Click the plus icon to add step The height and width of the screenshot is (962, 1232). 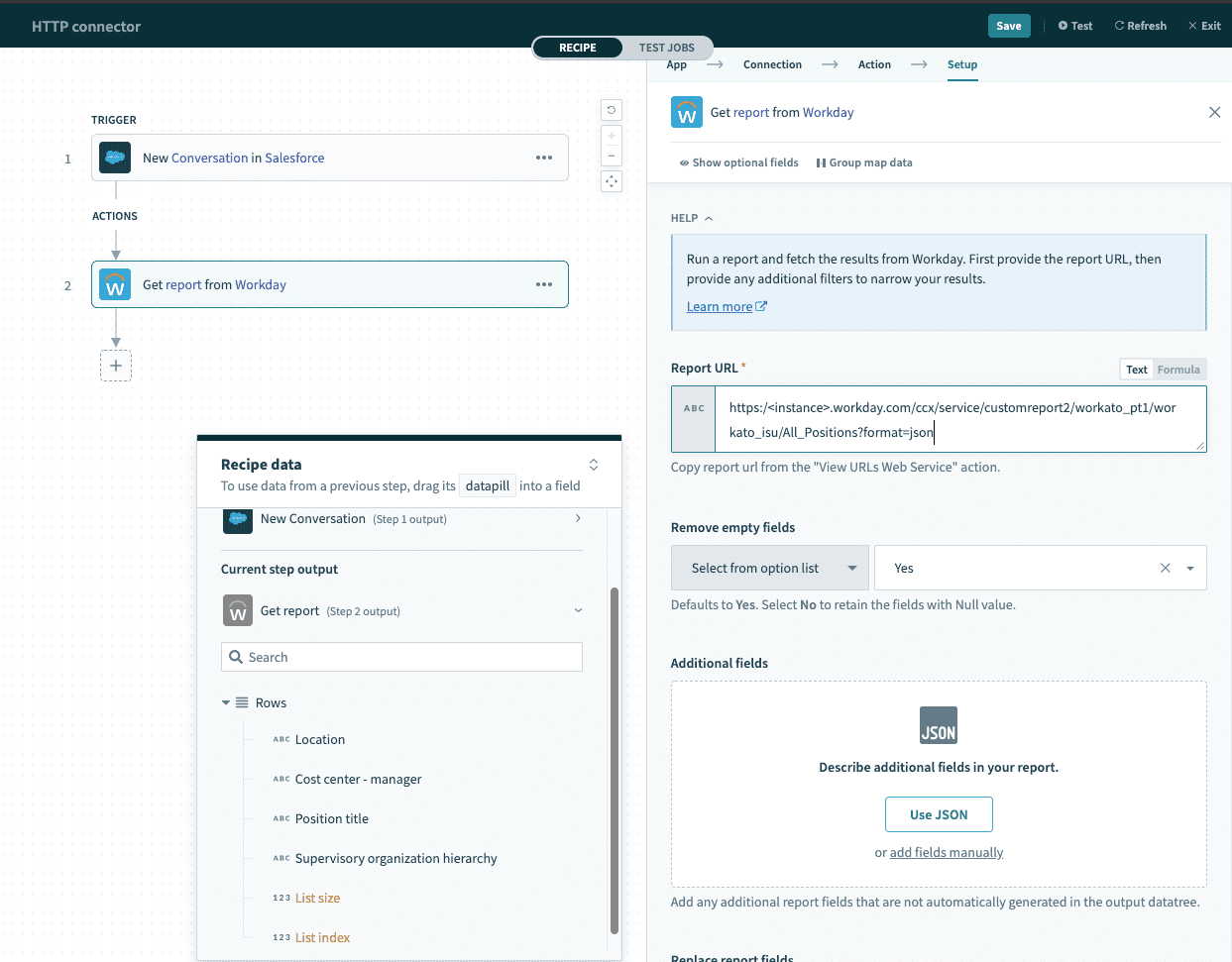click(116, 366)
